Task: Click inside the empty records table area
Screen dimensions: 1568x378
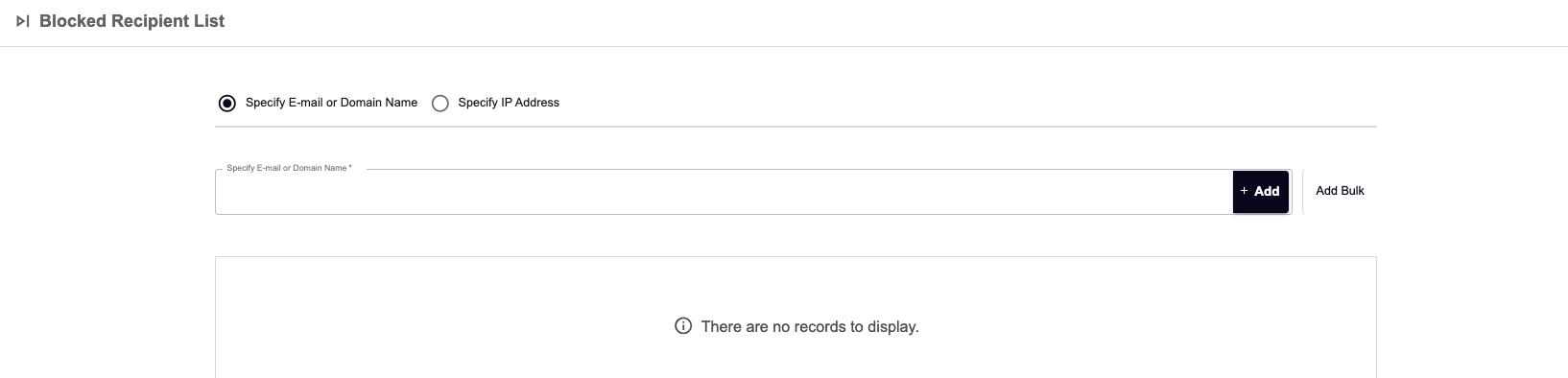Action: 796,318
